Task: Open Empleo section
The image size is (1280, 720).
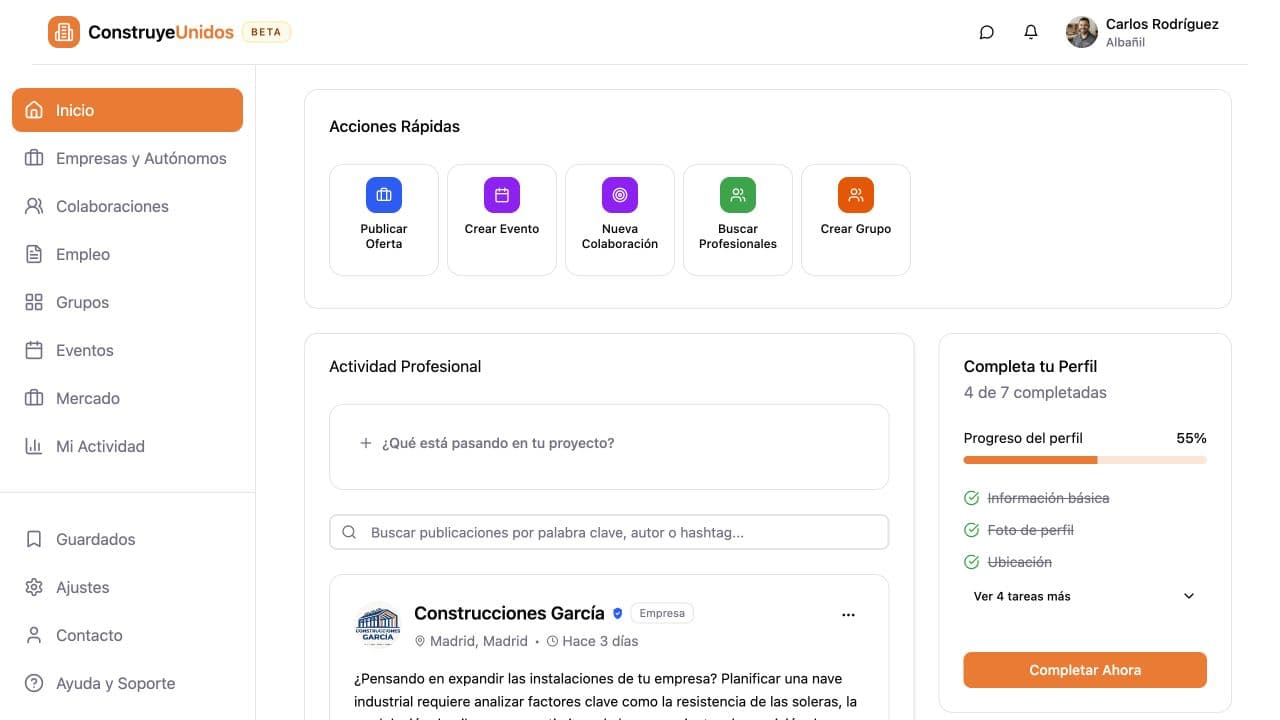Action: (x=127, y=254)
